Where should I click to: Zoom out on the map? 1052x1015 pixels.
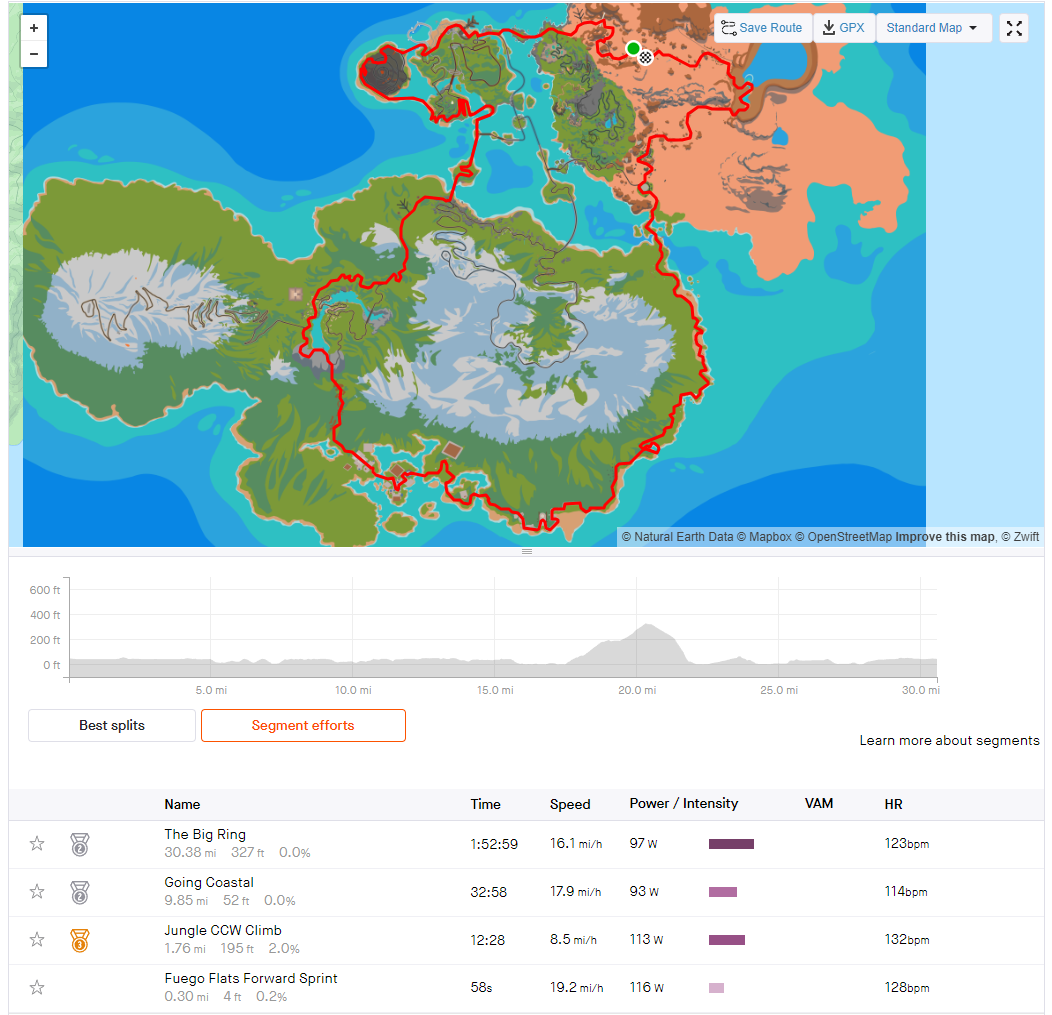34,54
